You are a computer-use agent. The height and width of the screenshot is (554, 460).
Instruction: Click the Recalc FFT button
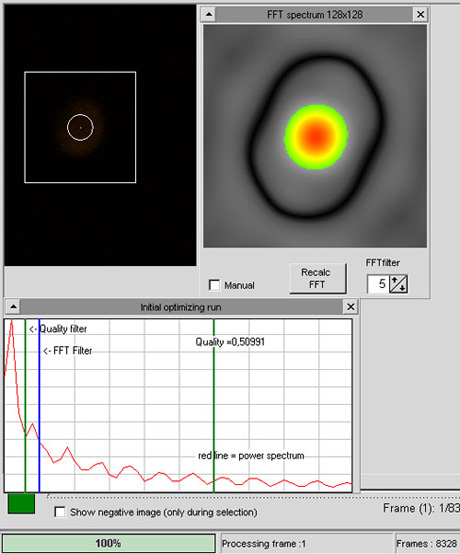[x=318, y=278]
